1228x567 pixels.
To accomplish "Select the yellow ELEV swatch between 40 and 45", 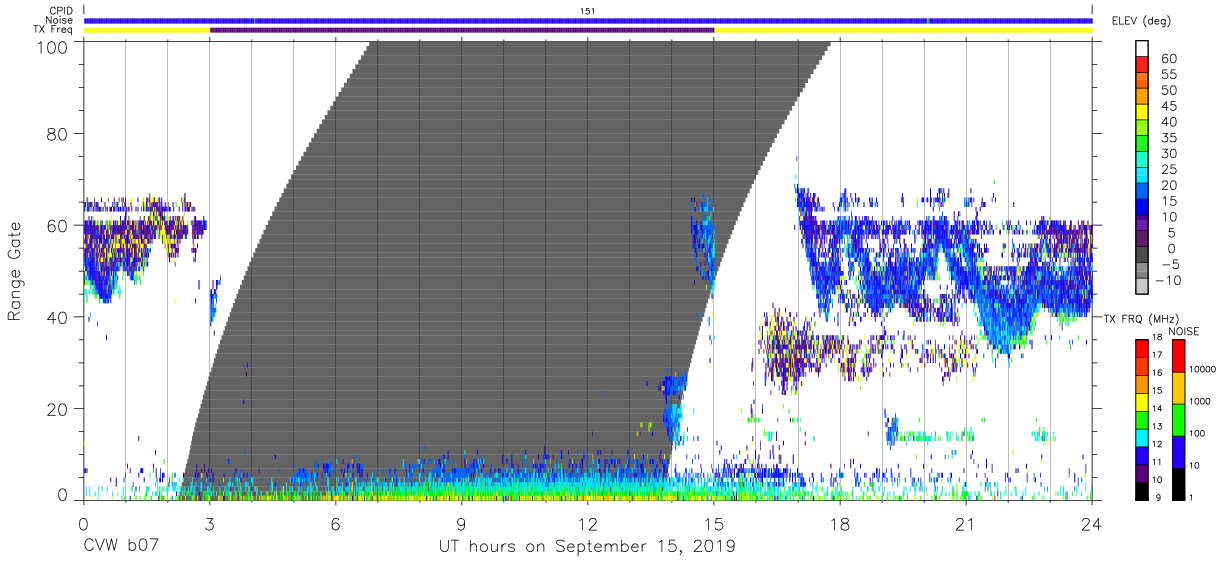I will click(x=1144, y=114).
